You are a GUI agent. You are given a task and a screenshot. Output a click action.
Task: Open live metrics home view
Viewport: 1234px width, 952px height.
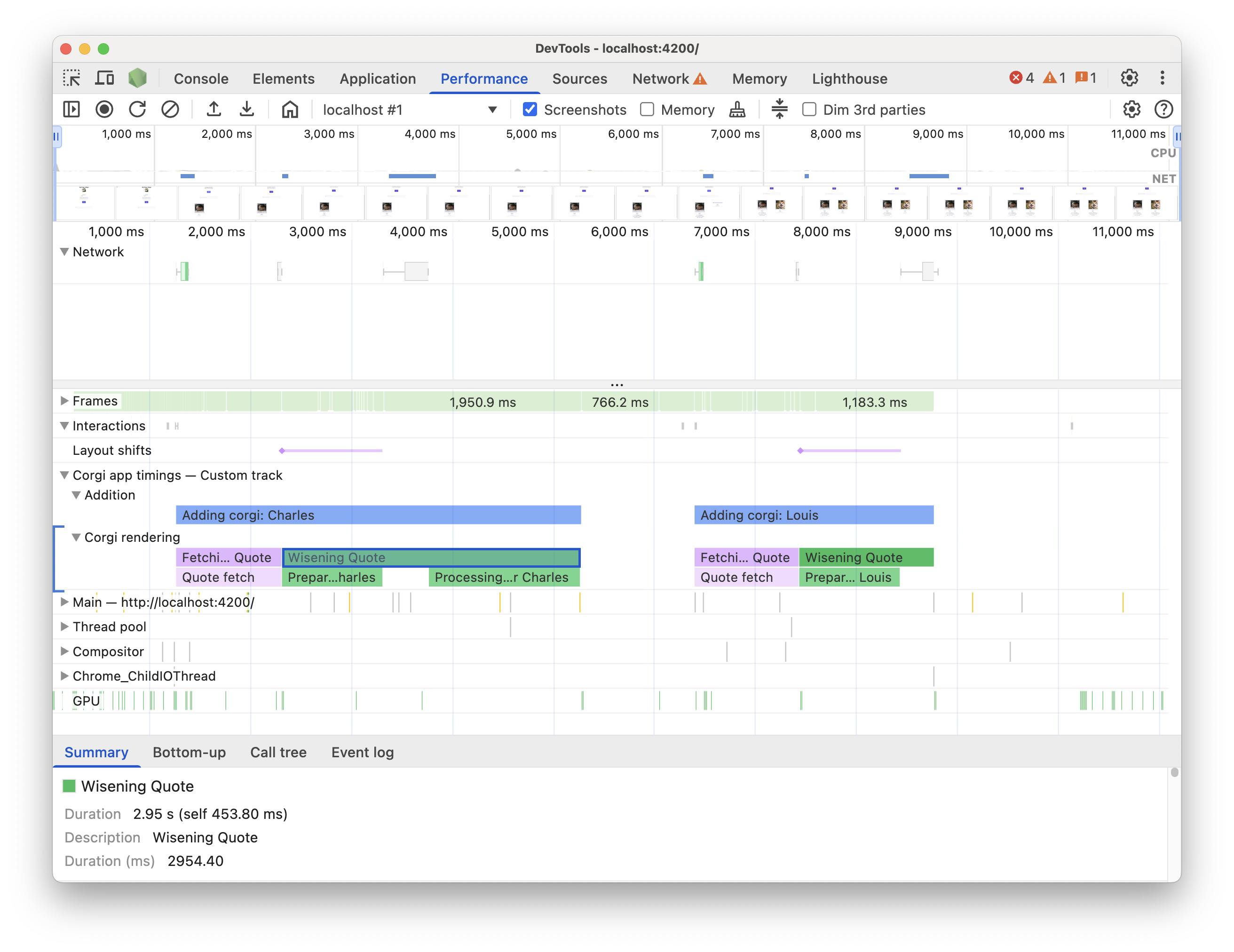click(290, 109)
